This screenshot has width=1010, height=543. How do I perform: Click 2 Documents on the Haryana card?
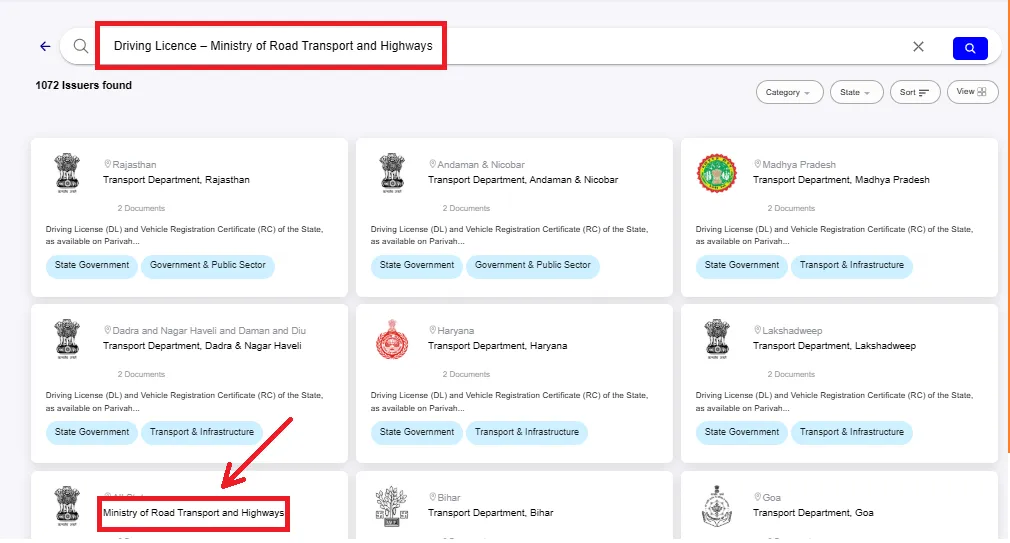466,374
